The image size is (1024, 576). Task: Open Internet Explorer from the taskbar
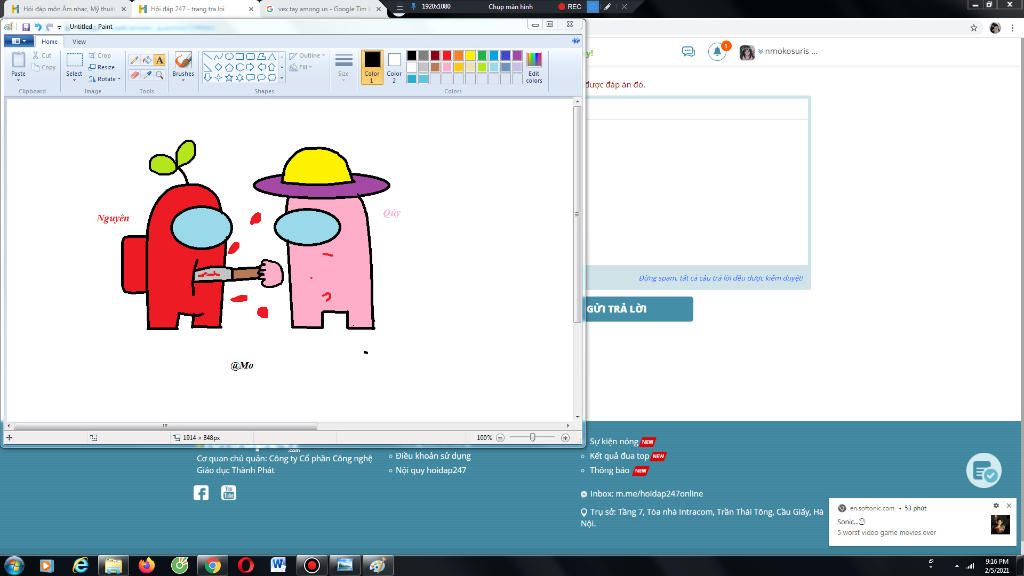pos(80,565)
